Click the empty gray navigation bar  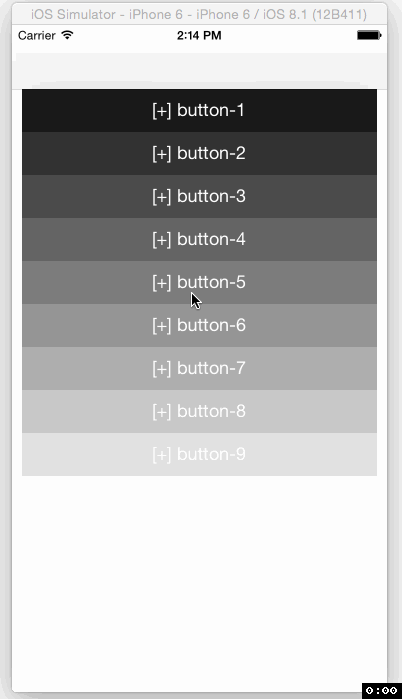point(201,70)
